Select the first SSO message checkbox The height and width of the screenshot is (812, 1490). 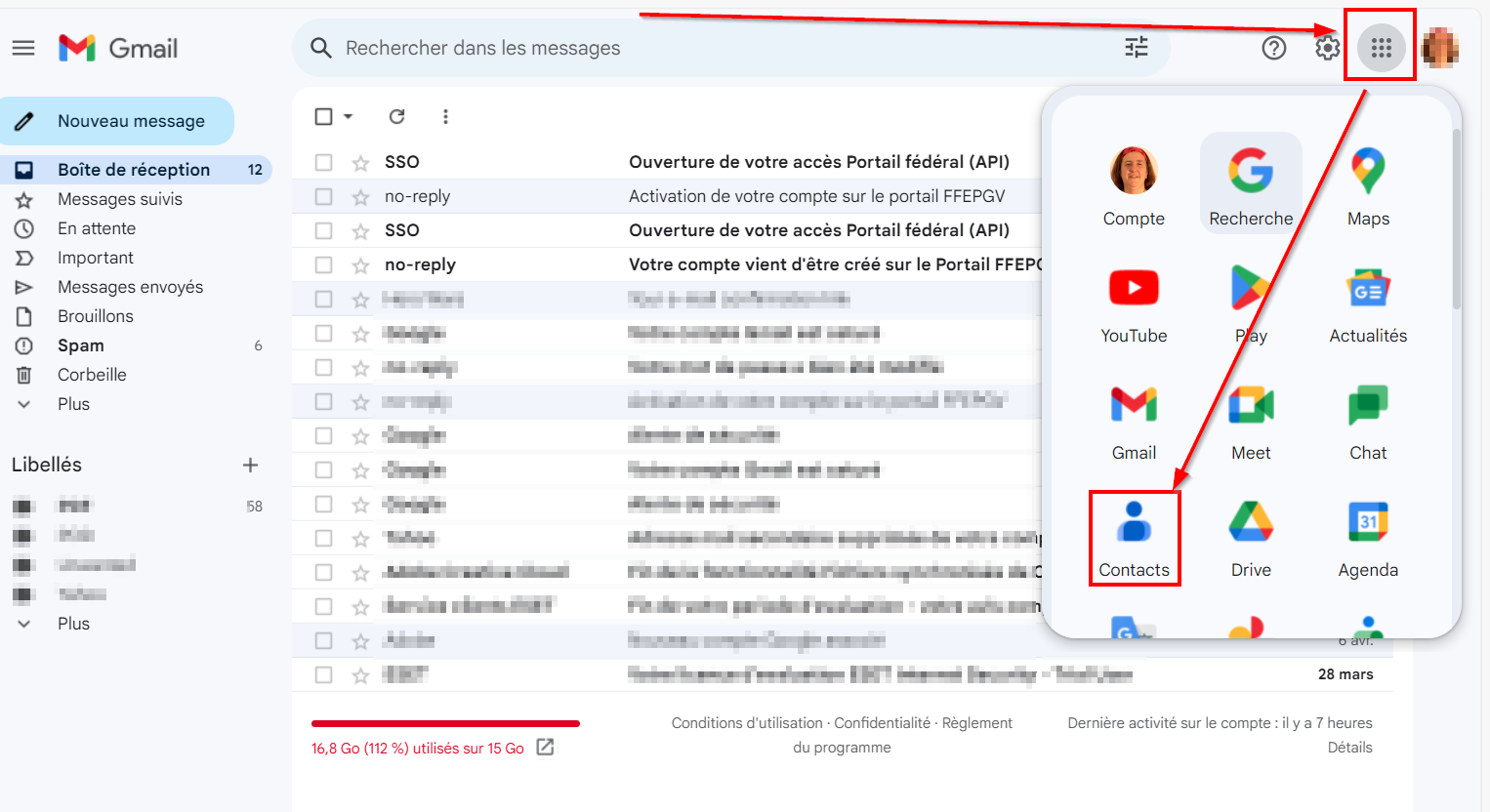(323, 163)
